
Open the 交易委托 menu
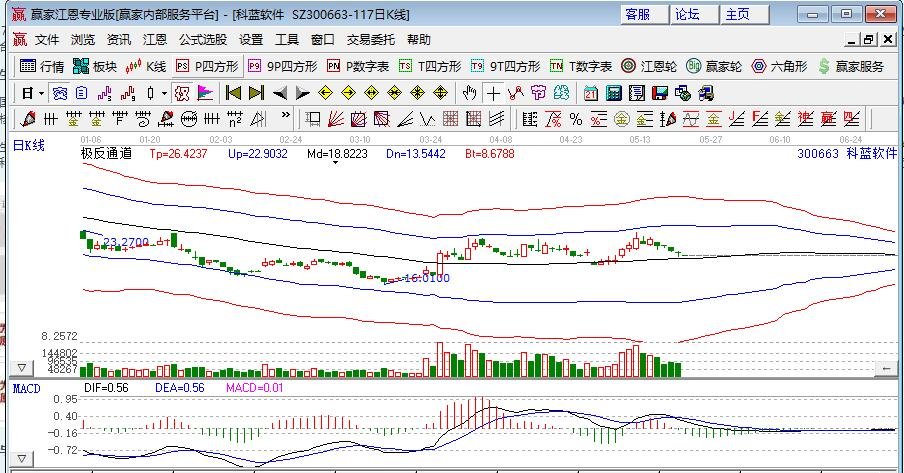pyautogui.click(x=370, y=40)
